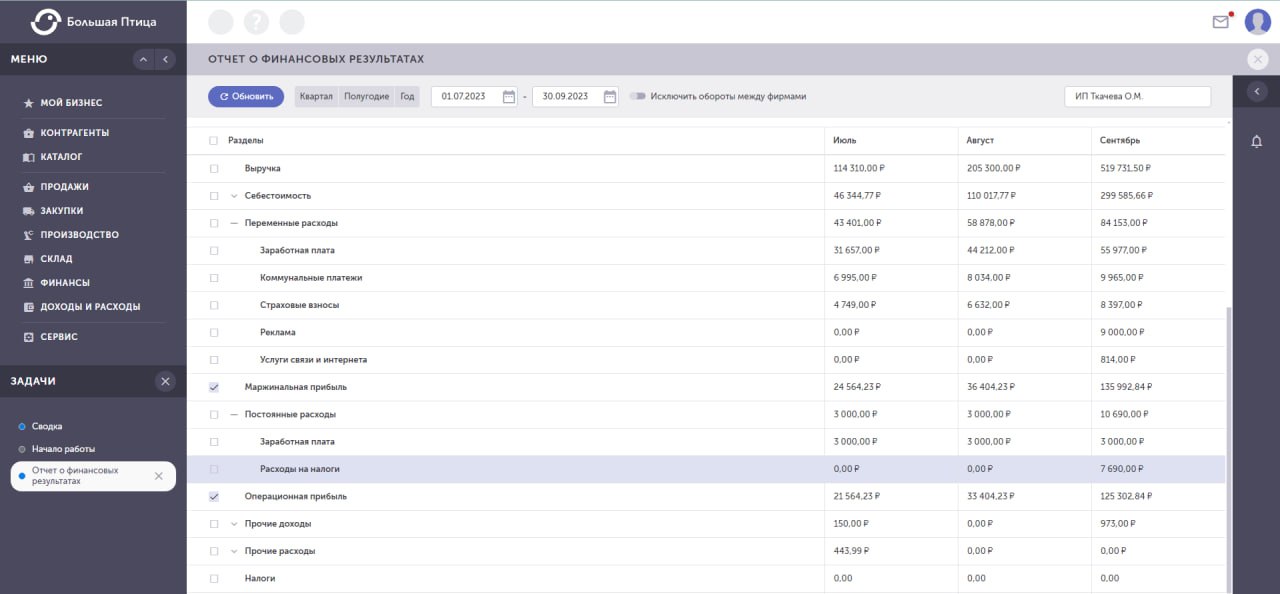Select the Квартал period tab
The width and height of the screenshot is (1280, 594).
316,97
